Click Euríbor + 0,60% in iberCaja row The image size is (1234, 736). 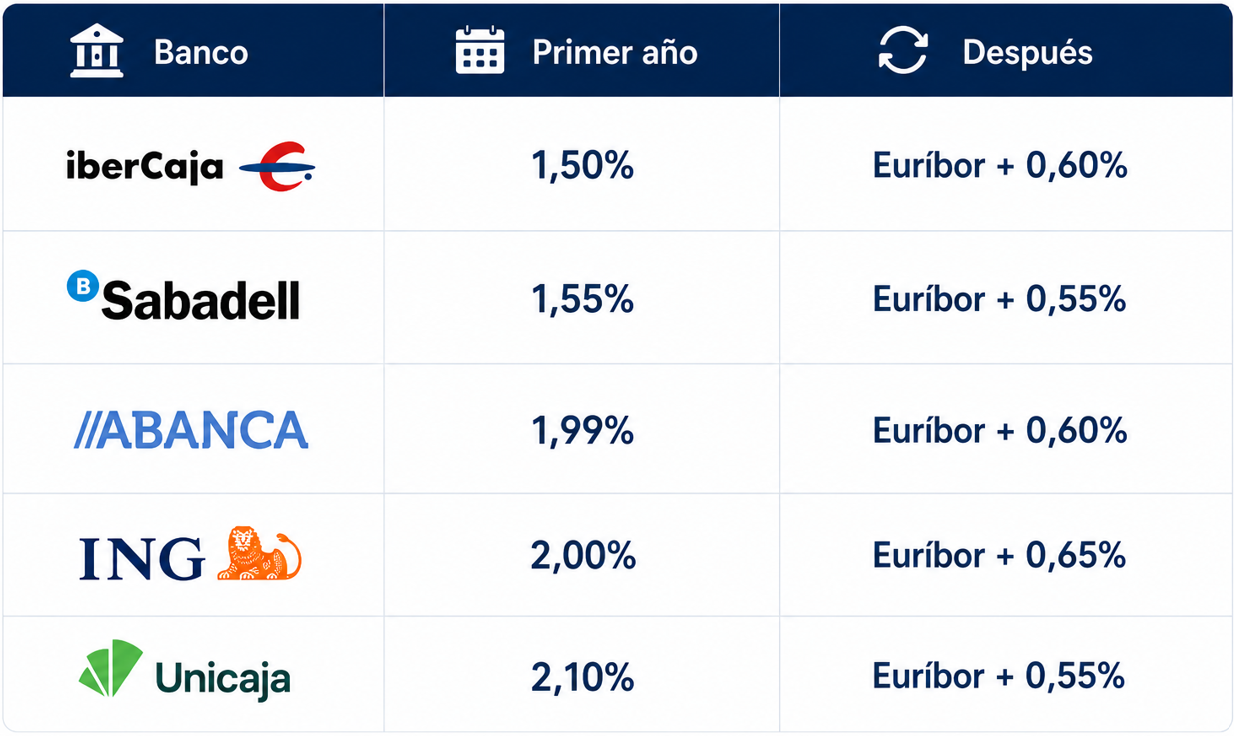(x=1000, y=165)
